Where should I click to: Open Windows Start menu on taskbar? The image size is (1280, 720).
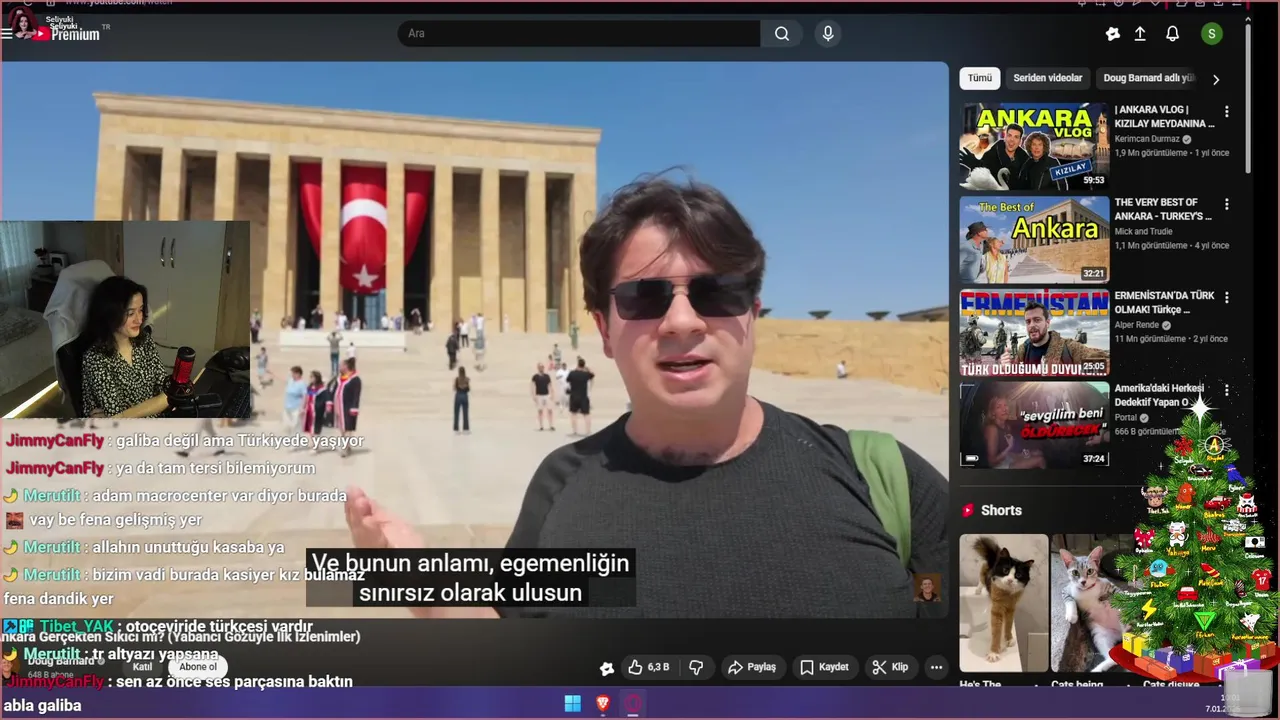[572, 704]
